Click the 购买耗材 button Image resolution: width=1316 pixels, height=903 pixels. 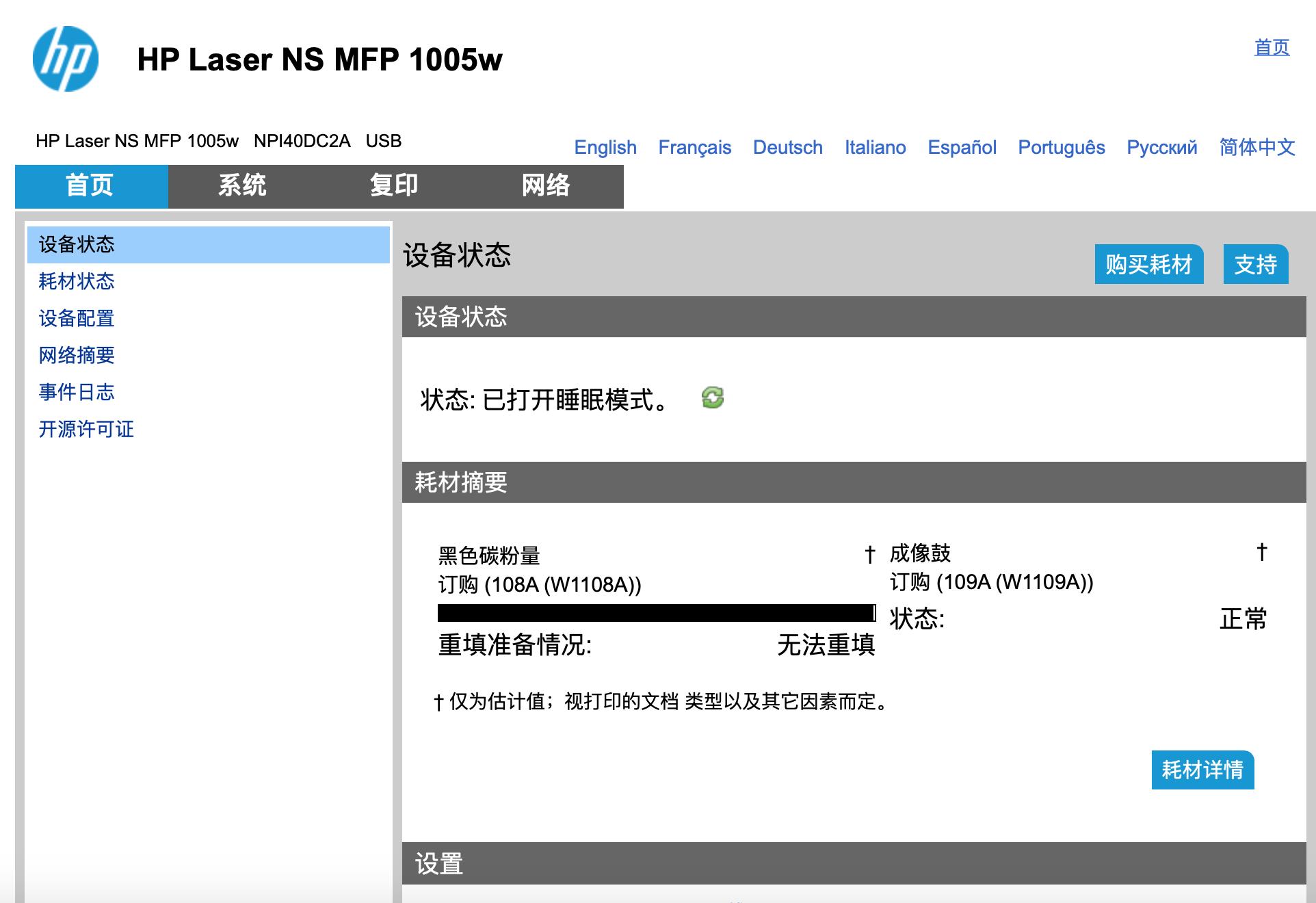point(1148,265)
